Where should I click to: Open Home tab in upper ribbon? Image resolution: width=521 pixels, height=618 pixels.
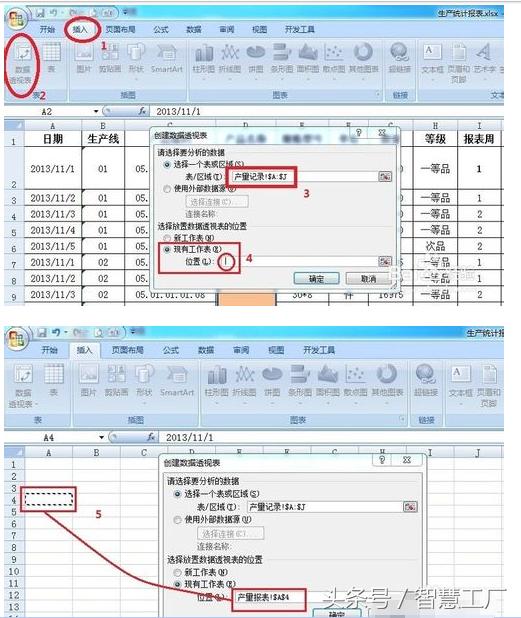47,29
